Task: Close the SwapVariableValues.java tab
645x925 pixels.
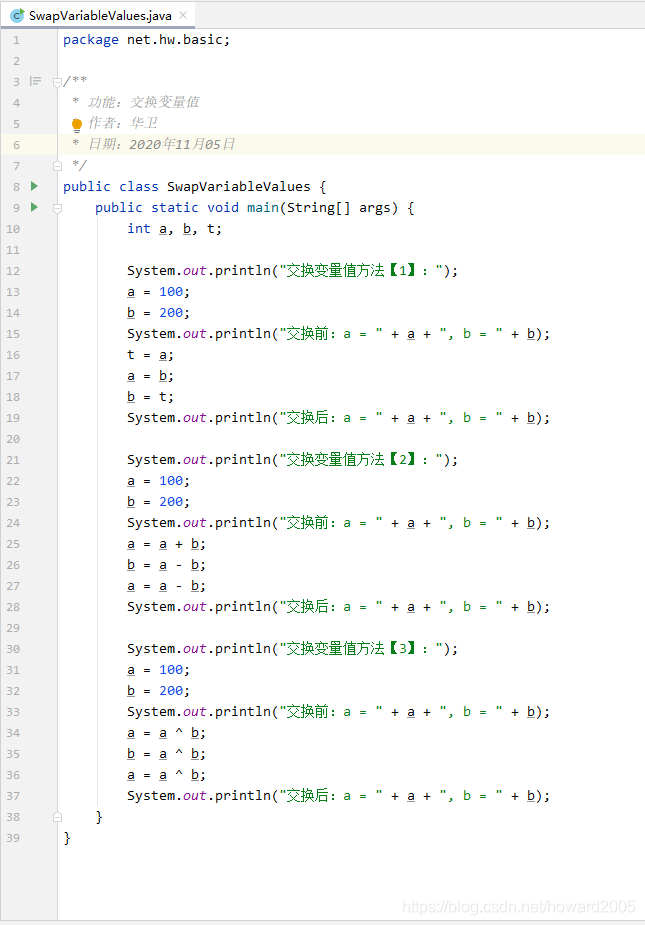Action: pyautogui.click(x=183, y=15)
